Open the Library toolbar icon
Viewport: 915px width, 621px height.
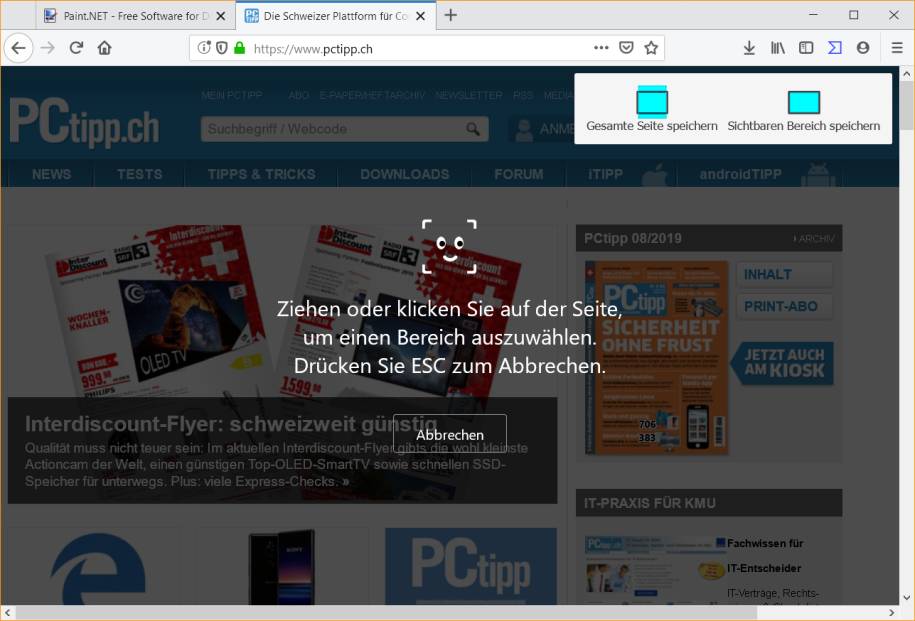(x=778, y=47)
